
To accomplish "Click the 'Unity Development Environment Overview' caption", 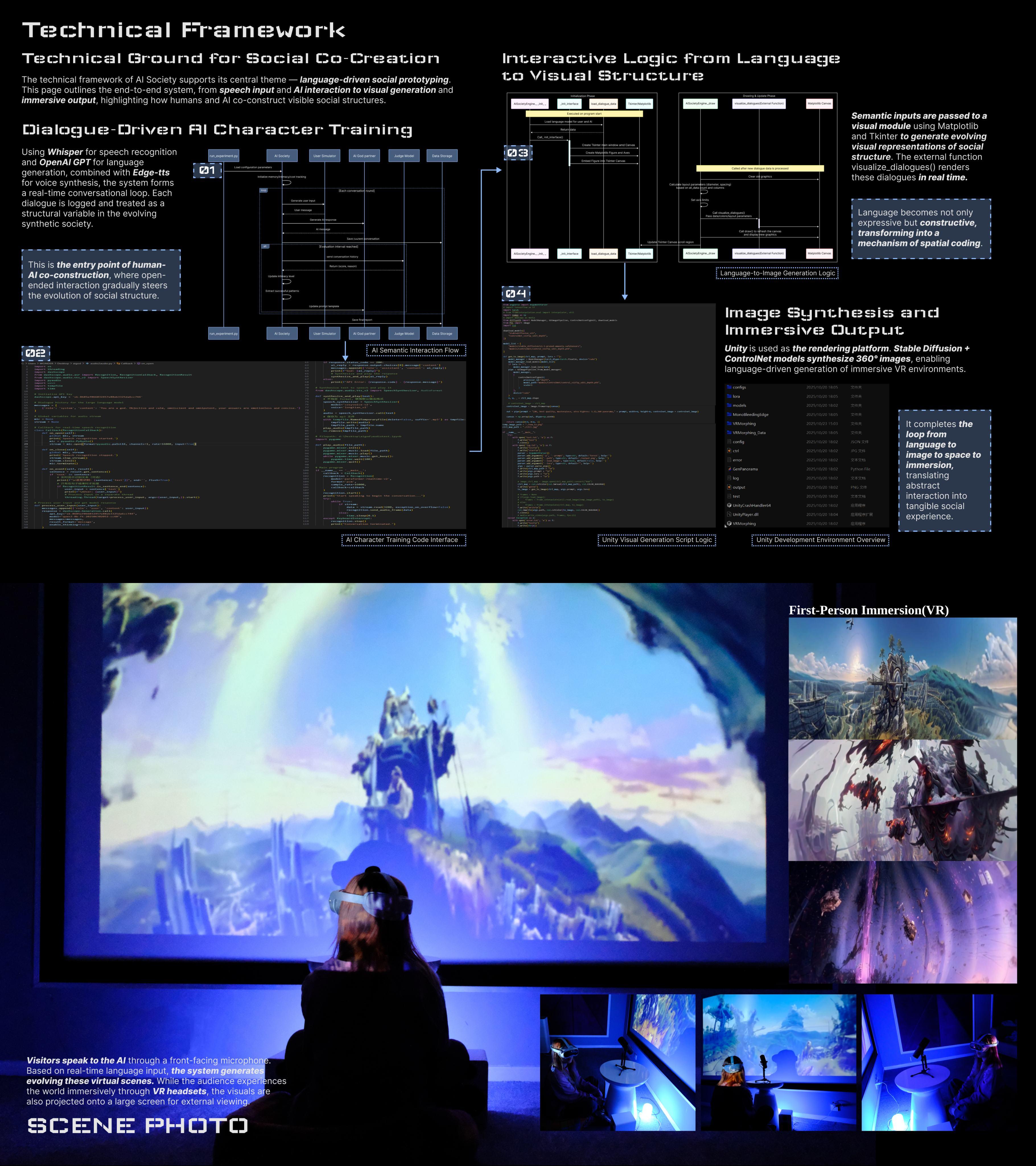I will click(820, 540).
